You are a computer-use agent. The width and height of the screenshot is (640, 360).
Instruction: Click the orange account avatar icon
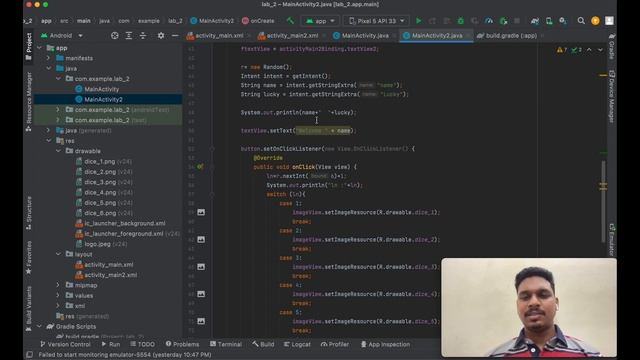tap(595, 21)
